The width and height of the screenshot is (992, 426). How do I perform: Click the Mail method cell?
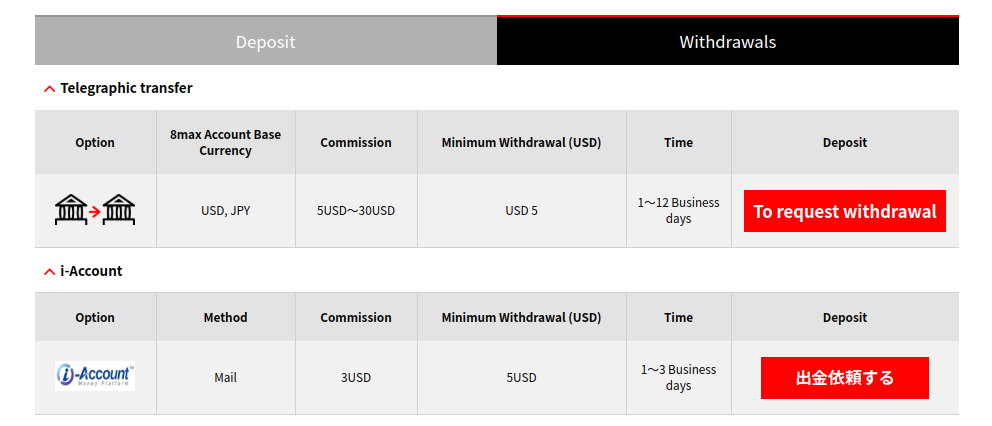(226, 378)
